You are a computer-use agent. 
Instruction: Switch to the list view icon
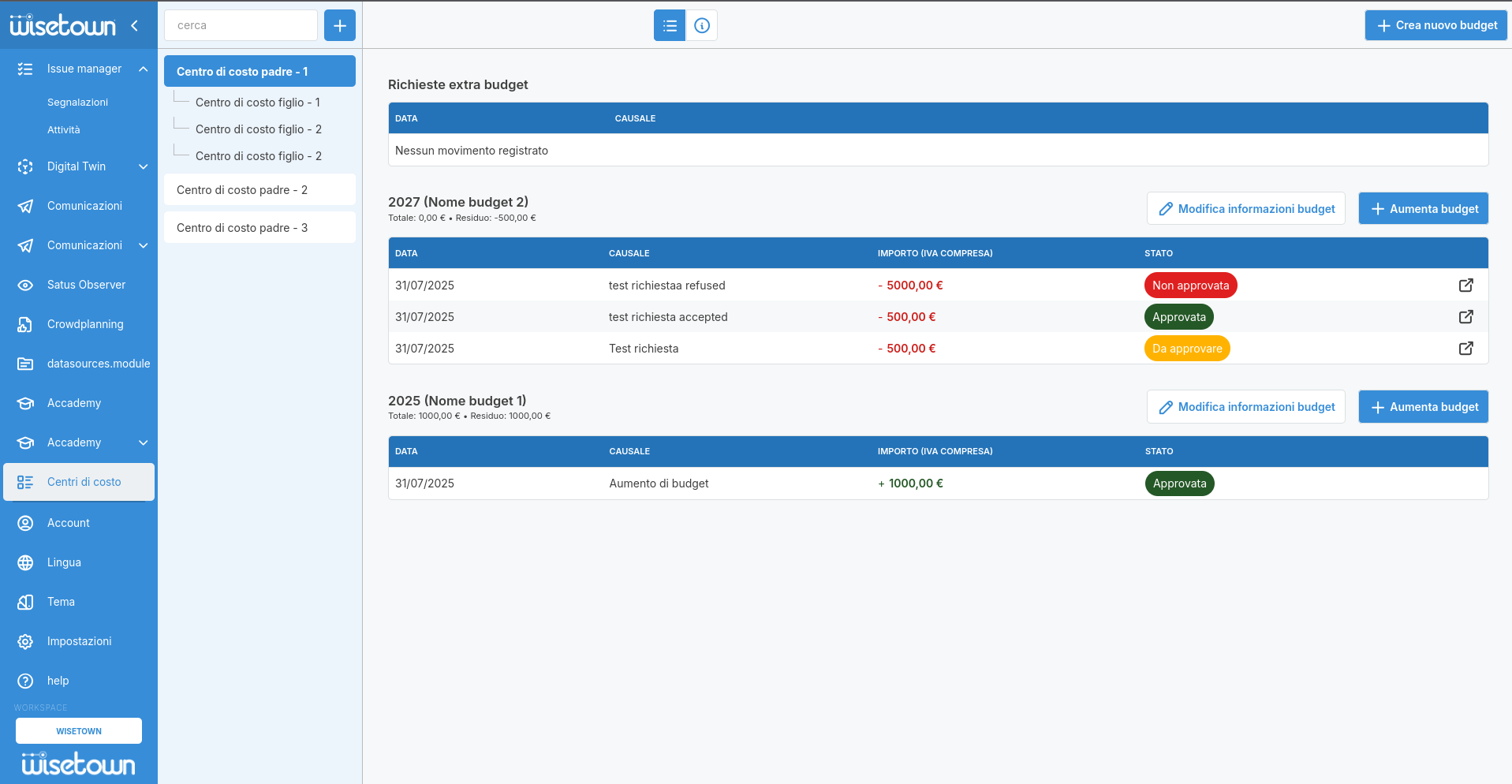click(x=670, y=26)
